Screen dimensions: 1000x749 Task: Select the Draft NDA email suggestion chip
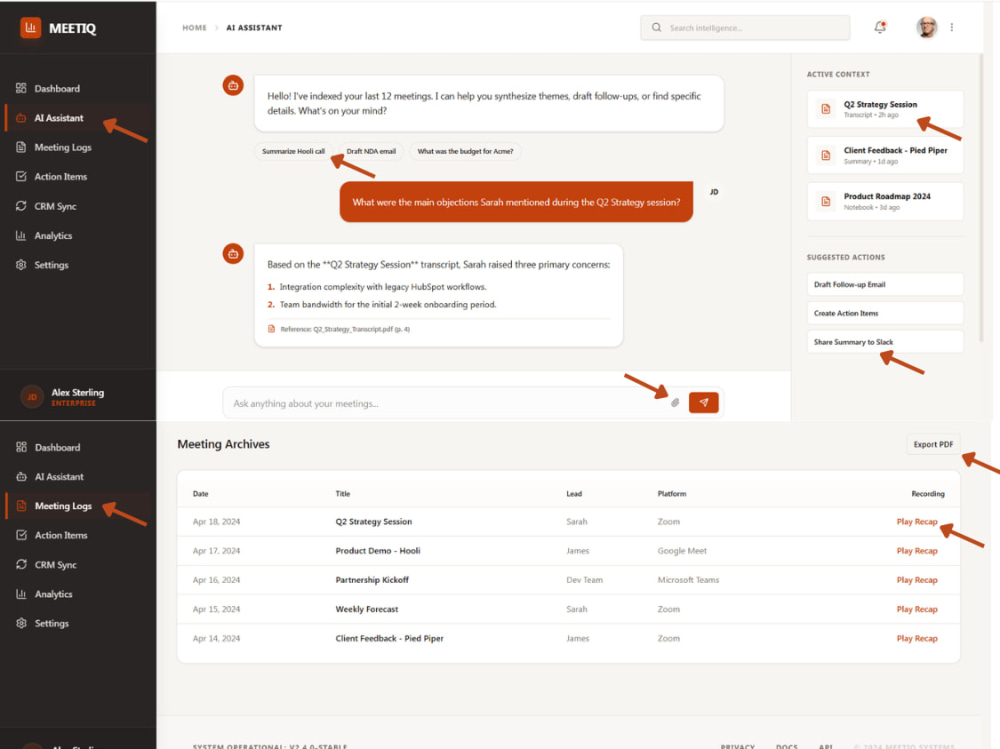[x=371, y=151]
